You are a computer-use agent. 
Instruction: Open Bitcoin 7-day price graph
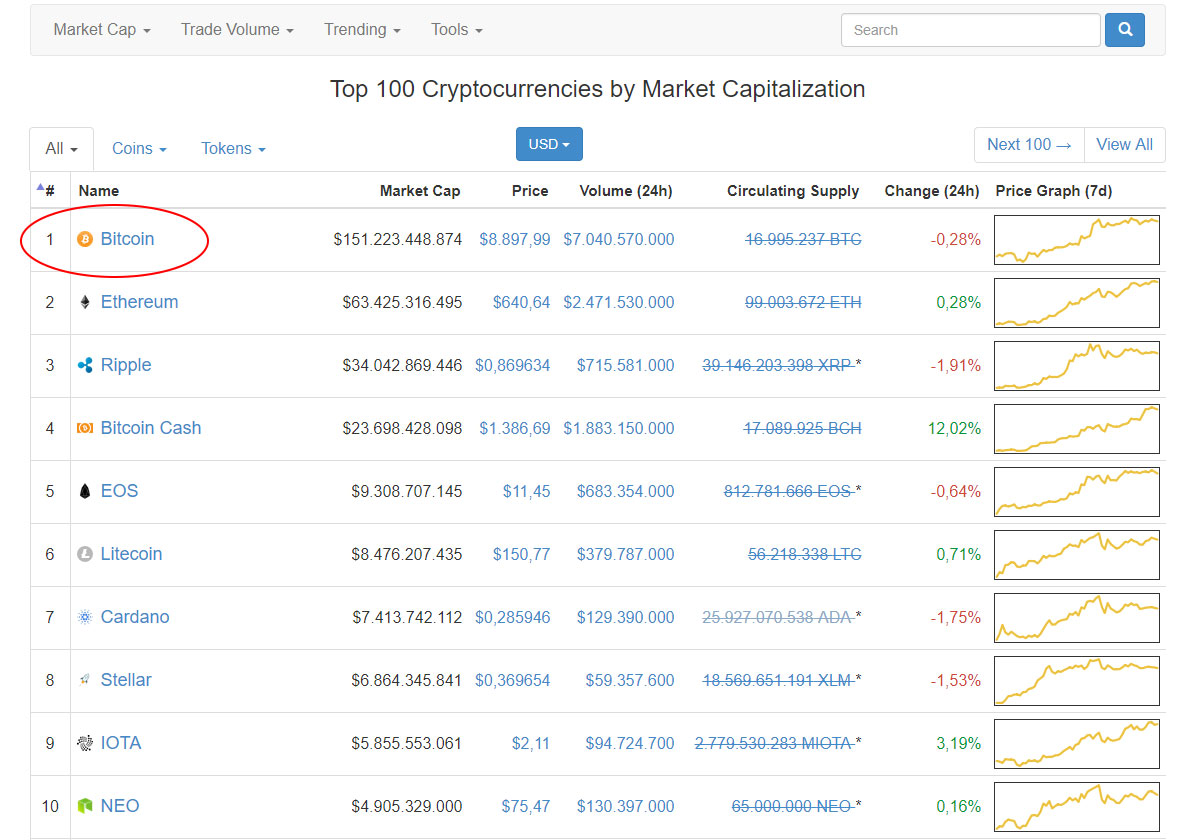tap(1077, 240)
